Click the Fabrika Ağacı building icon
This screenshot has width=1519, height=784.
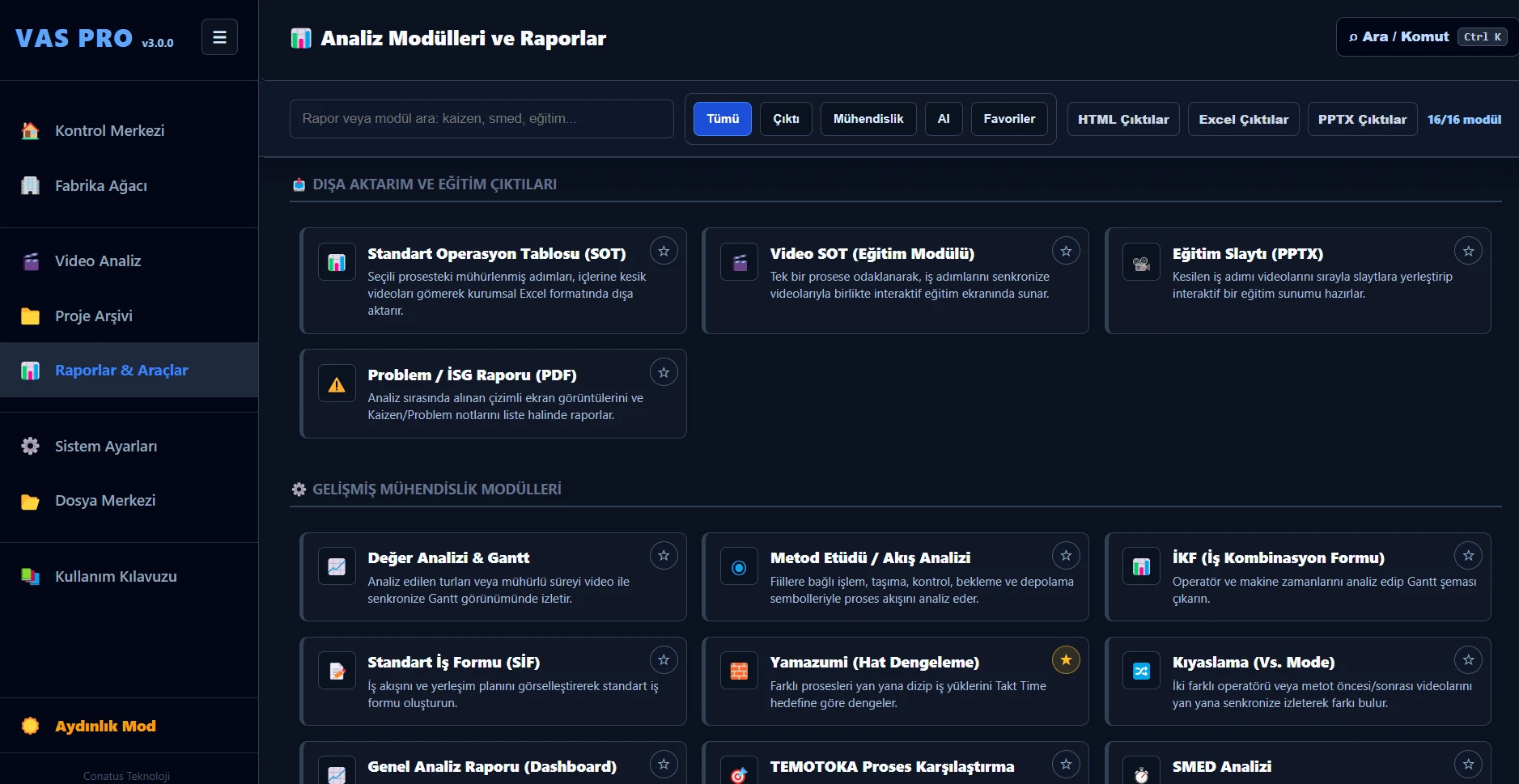pos(30,185)
